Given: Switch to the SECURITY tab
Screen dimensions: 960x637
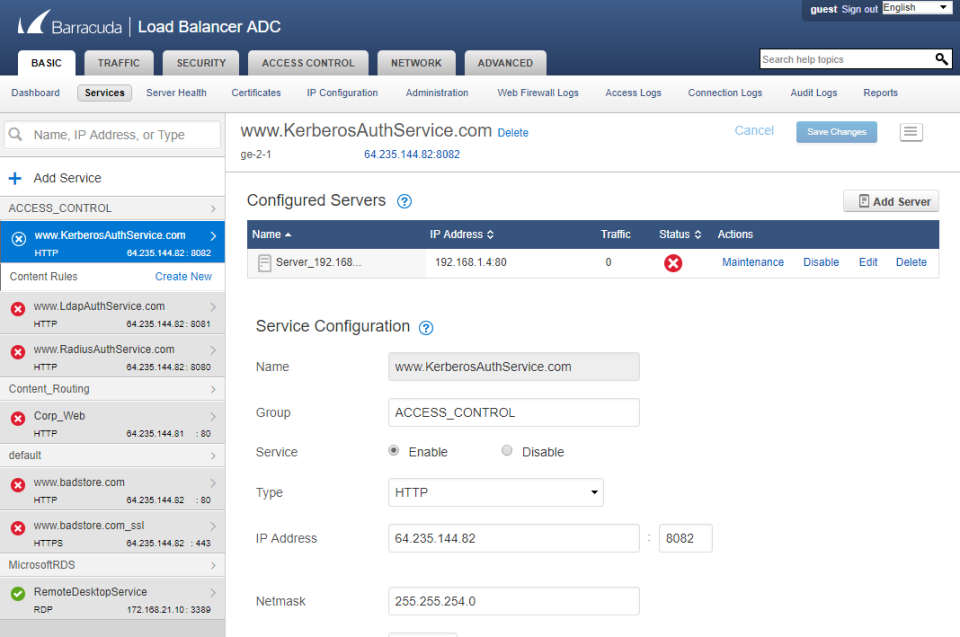Looking at the screenshot, I should [200, 62].
